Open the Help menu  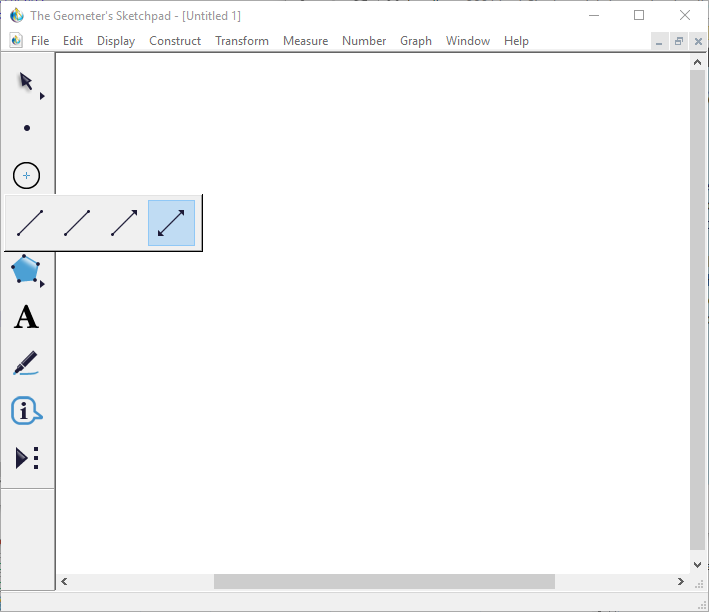tap(516, 41)
